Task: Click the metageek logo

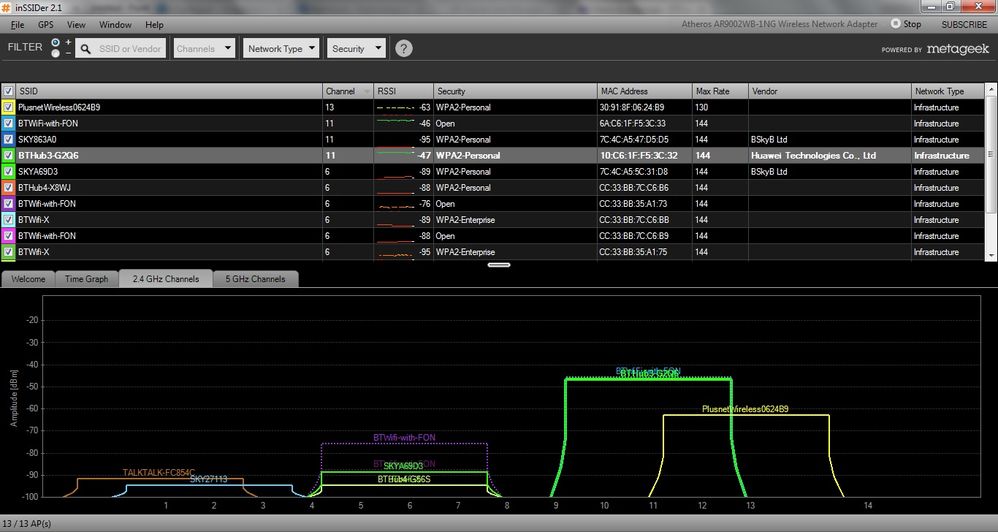Action: [957, 49]
